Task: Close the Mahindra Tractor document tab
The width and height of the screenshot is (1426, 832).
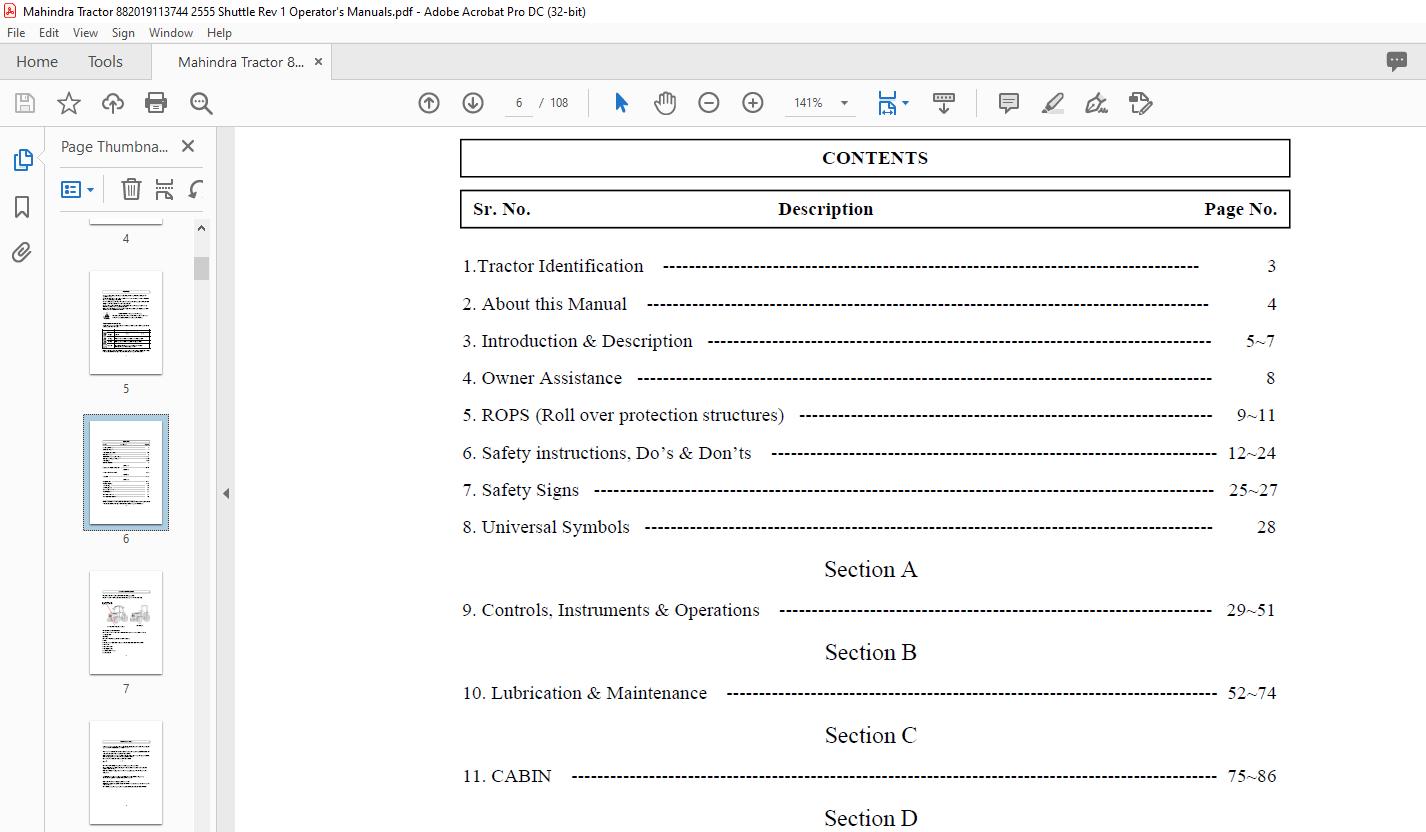Action: pyautogui.click(x=319, y=62)
